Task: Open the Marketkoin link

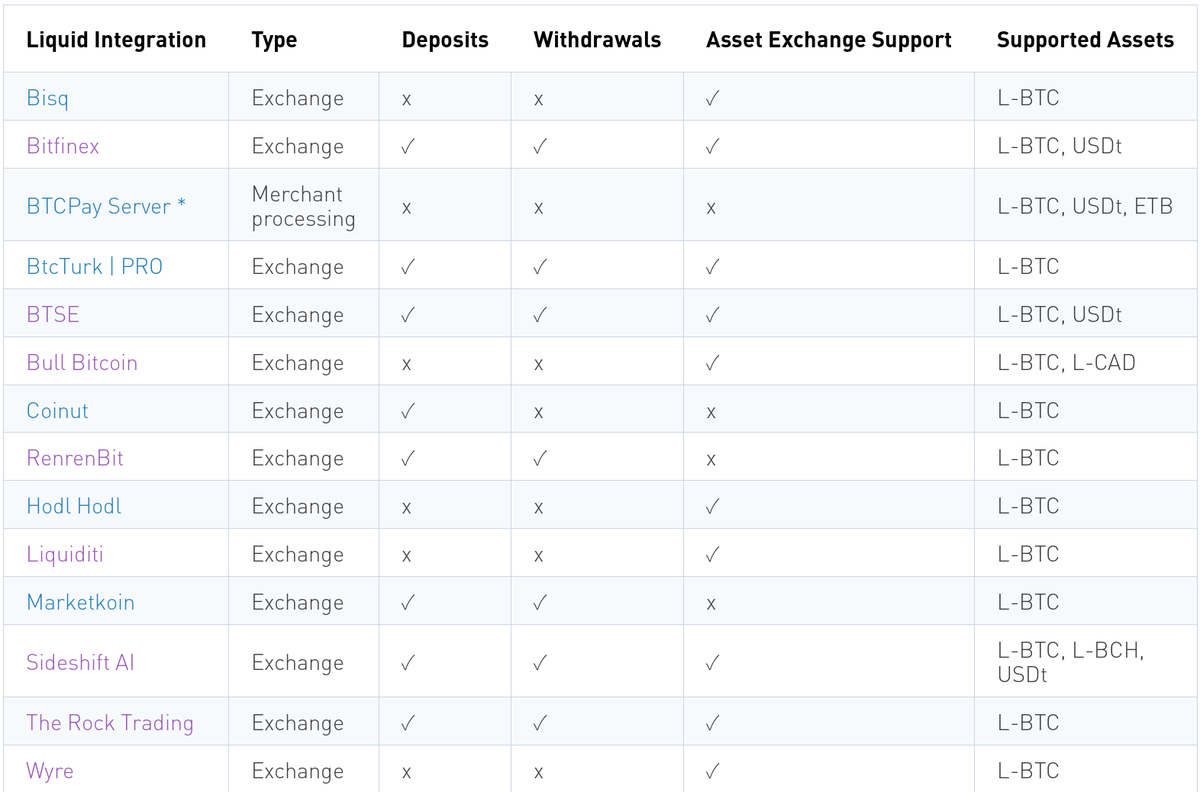Action: pyautogui.click(x=81, y=602)
